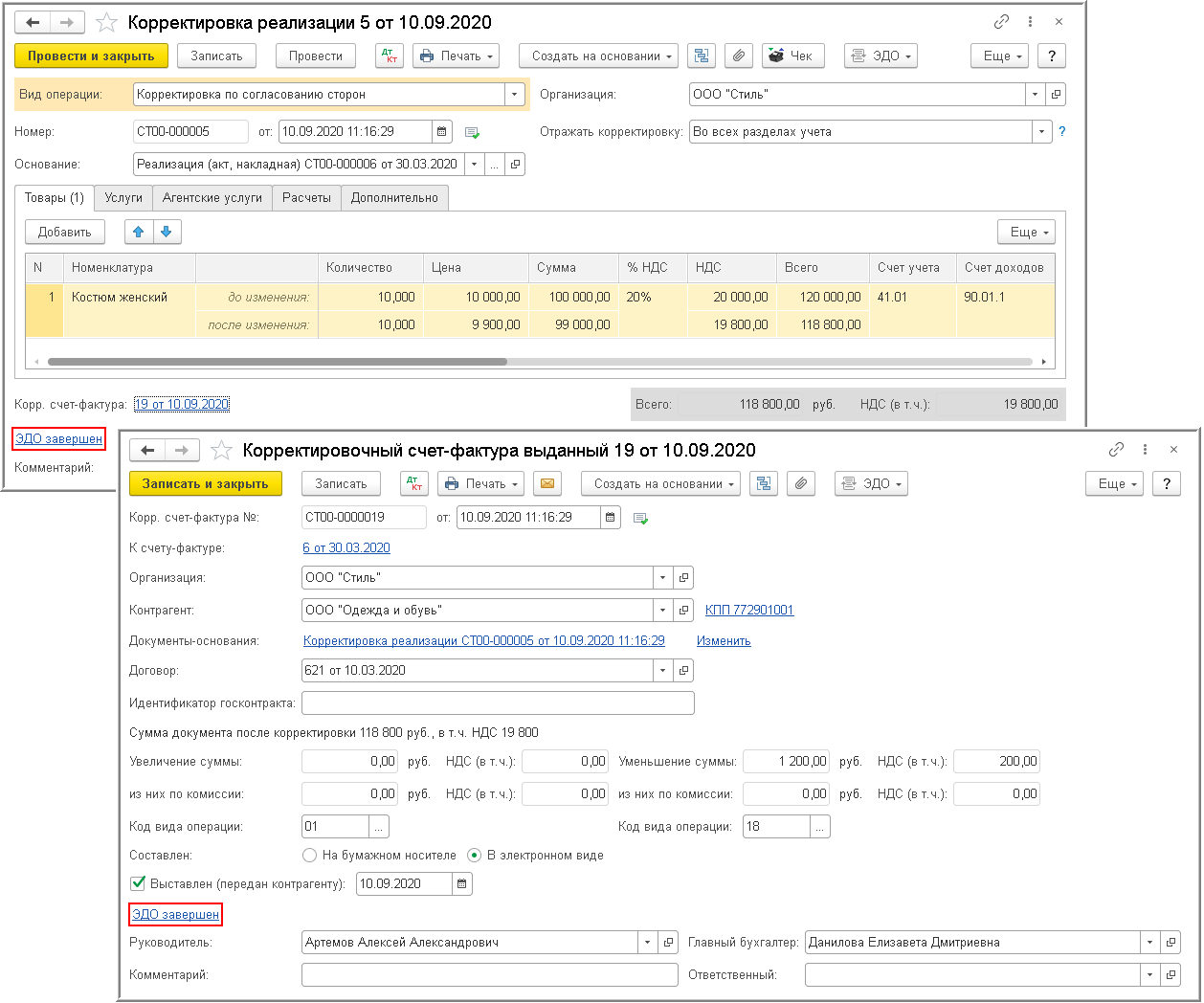Move the row down with the blue down arrow
This screenshot has width=1204, height=1003.
167,232
